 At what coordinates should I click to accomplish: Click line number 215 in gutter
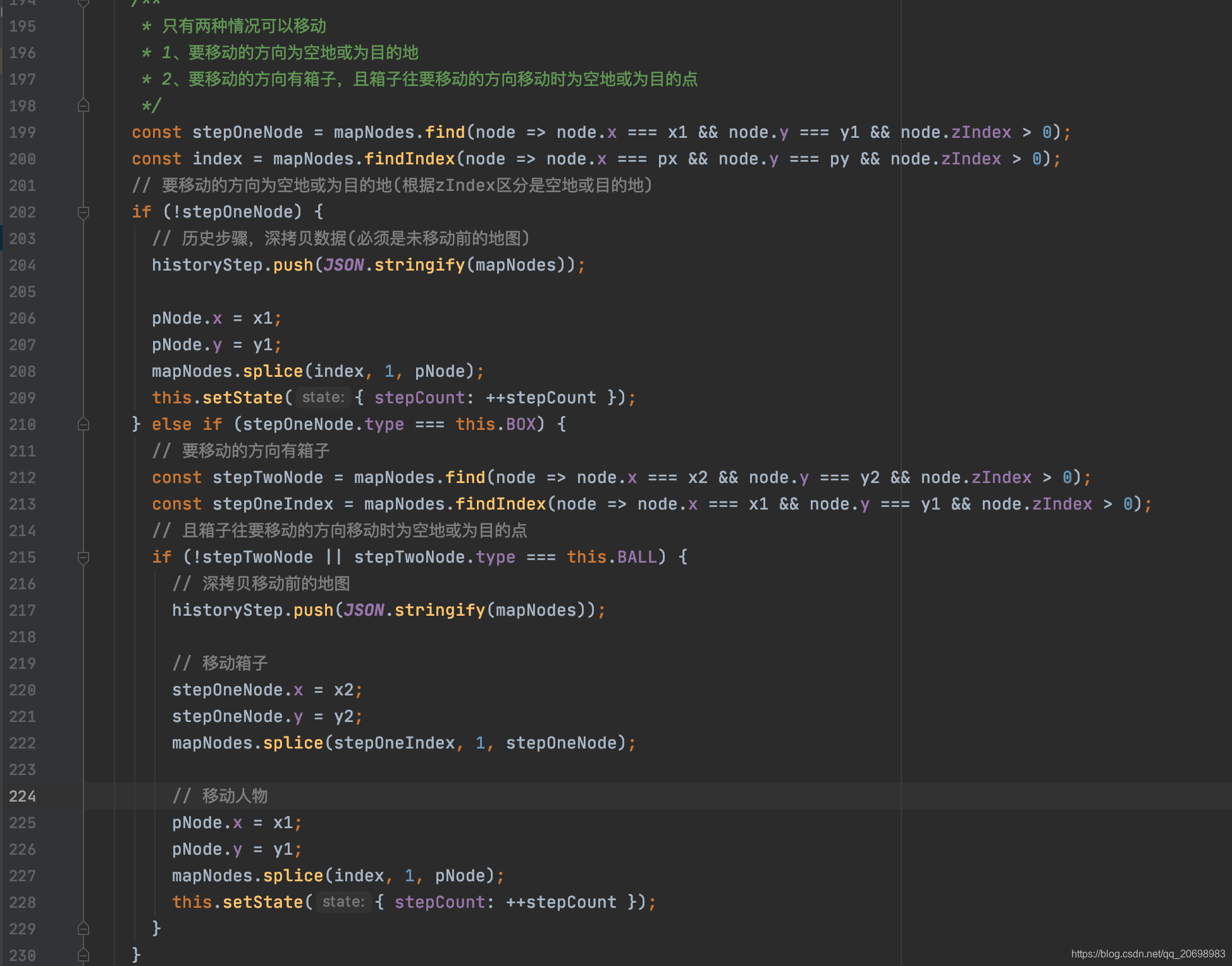(x=22, y=557)
